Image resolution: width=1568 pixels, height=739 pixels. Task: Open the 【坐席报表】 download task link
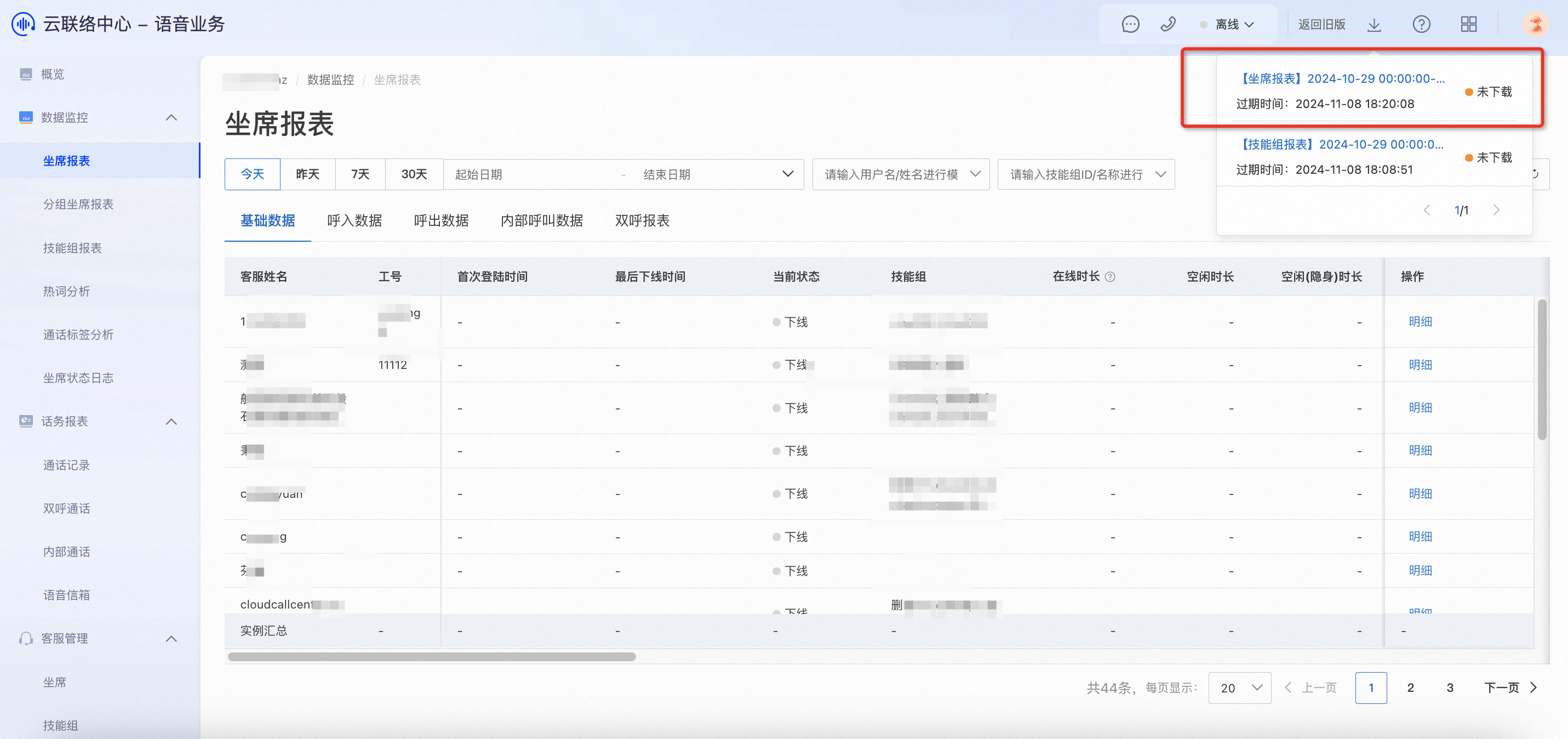[1342, 78]
